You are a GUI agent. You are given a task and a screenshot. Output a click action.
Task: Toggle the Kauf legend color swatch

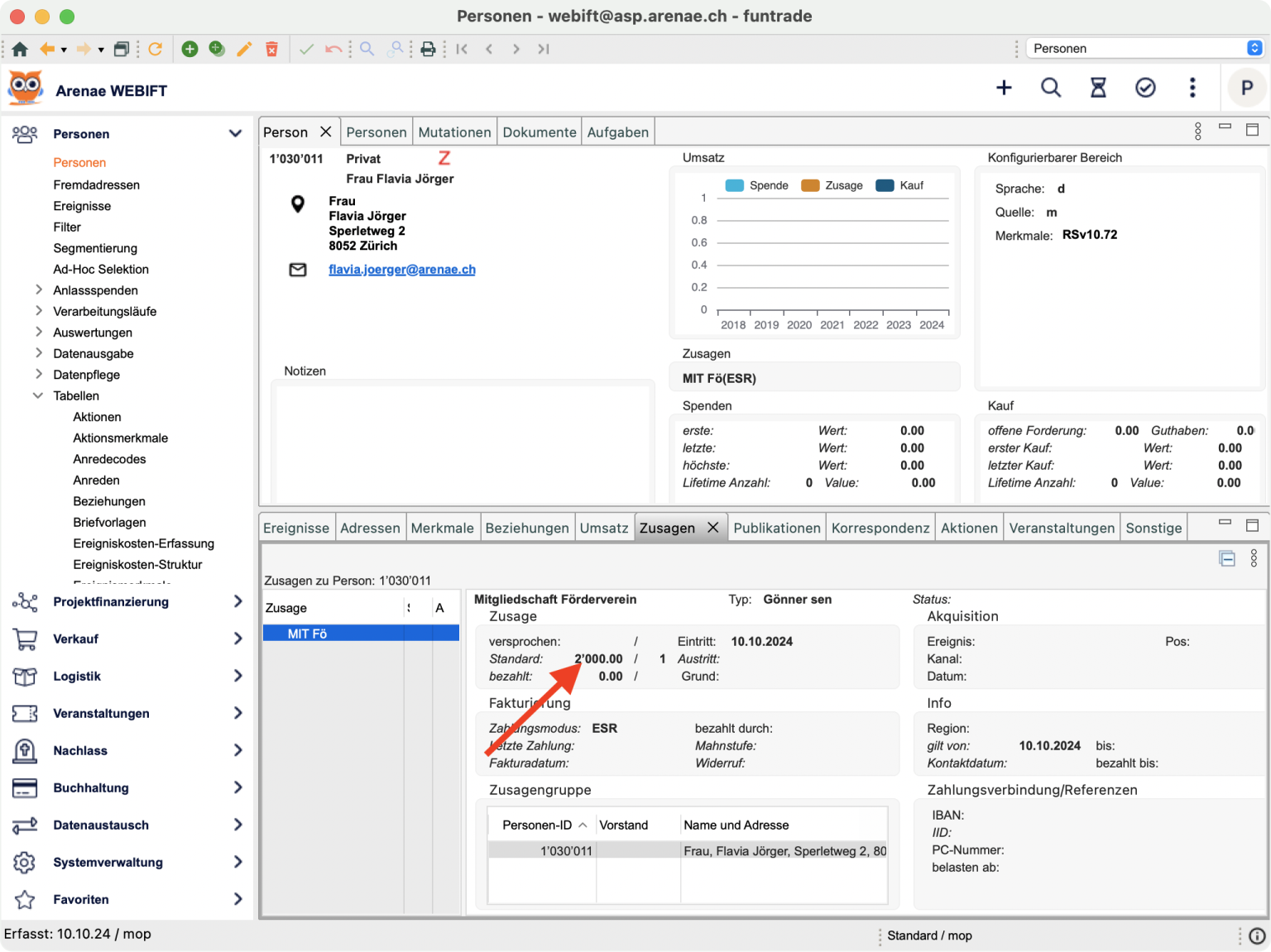(x=885, y=185)
